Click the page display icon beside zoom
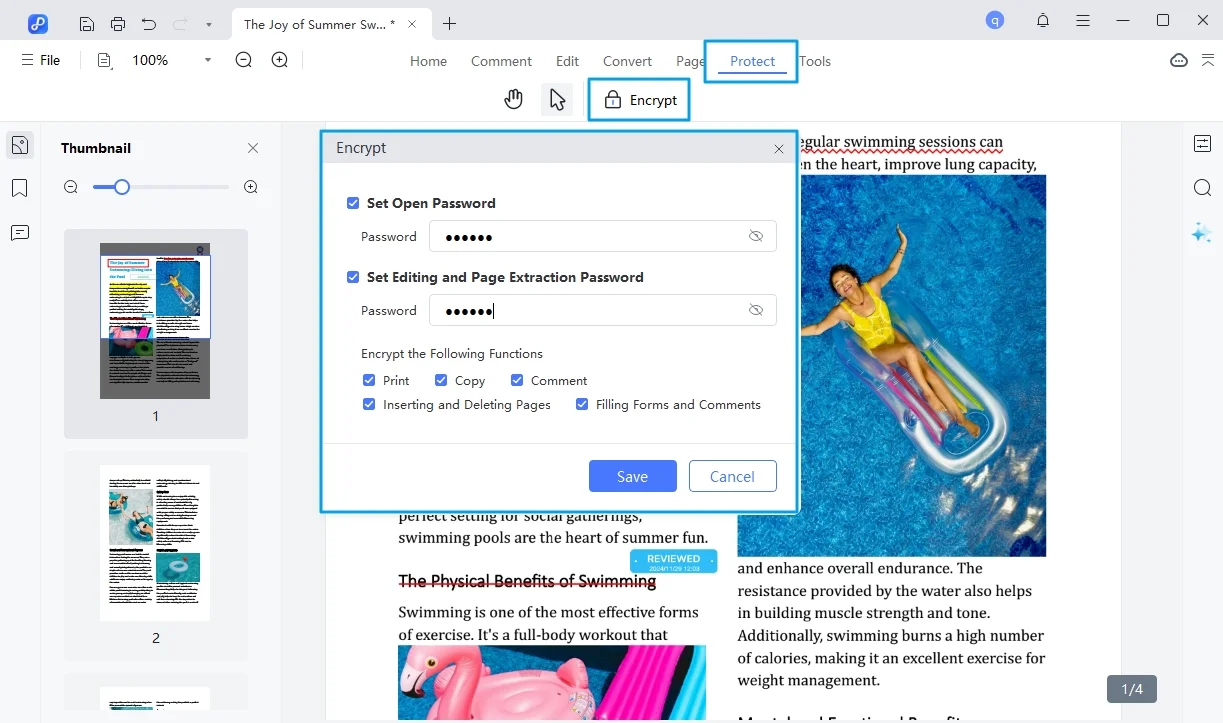 tap(105, 60)
